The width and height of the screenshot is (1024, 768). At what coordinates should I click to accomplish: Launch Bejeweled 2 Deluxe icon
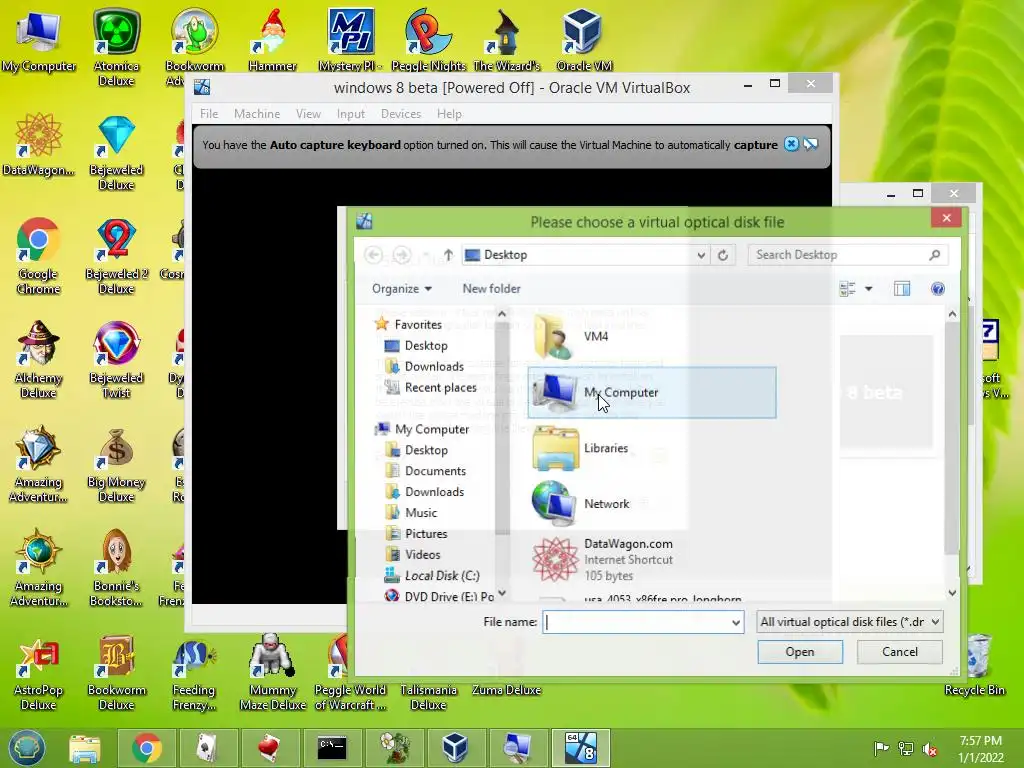116,256
